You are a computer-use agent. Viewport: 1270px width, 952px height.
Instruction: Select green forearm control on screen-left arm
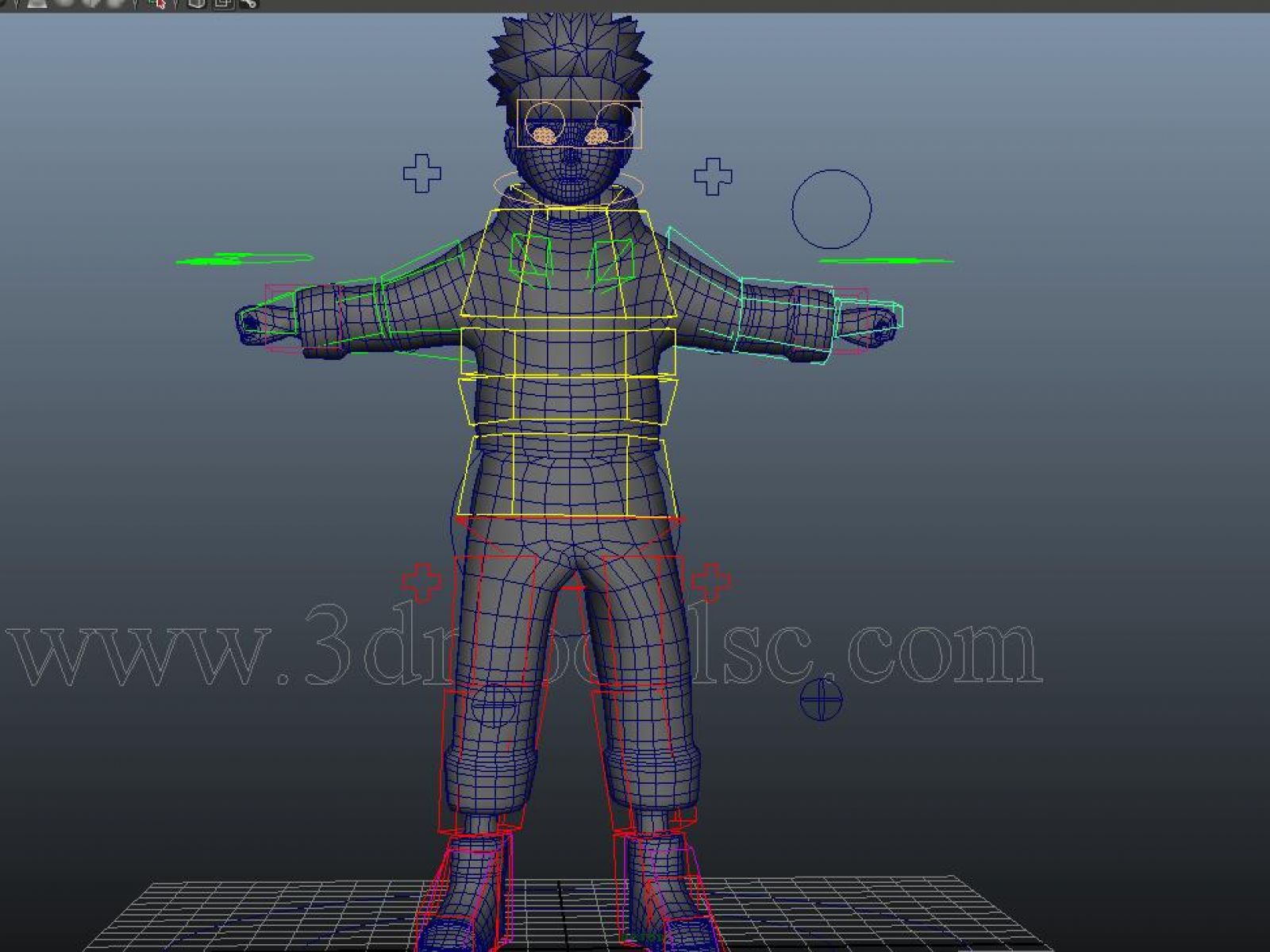341,315
